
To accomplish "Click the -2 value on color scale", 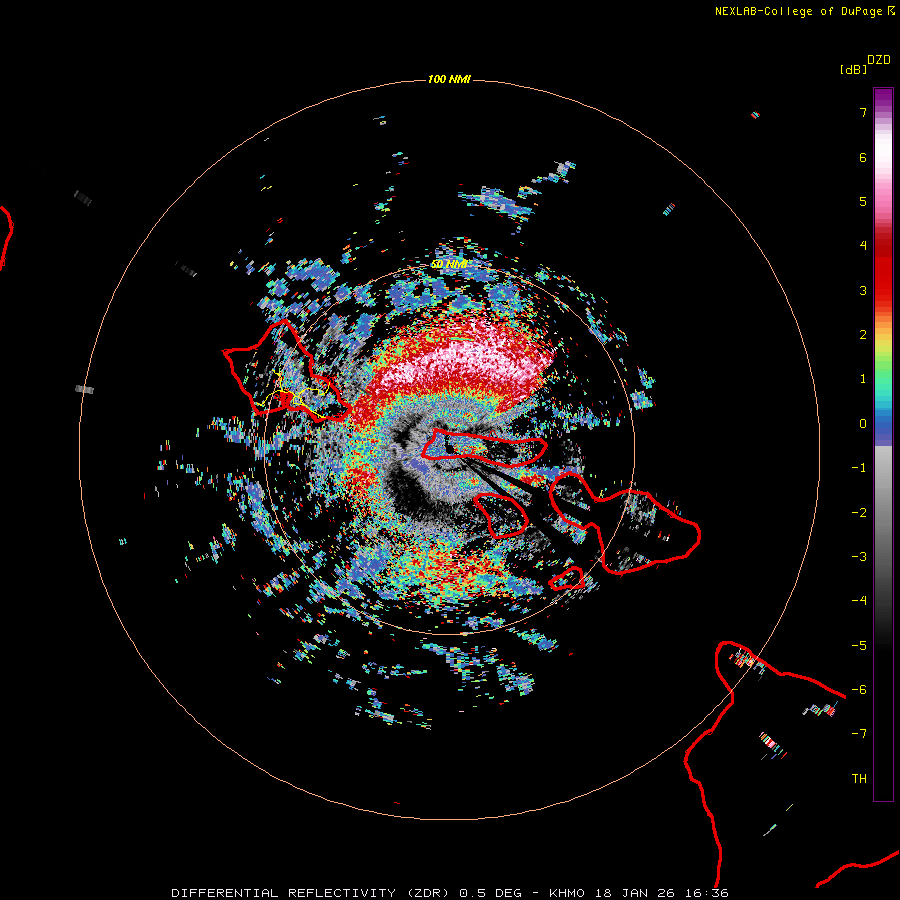I will [x=859, y=513].
